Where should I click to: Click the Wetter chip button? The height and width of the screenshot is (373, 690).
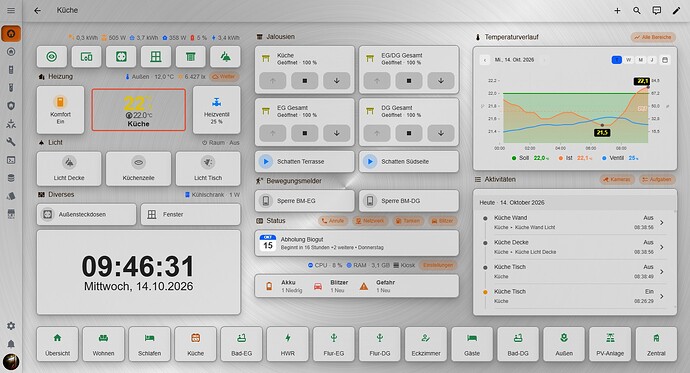(224, 77)
